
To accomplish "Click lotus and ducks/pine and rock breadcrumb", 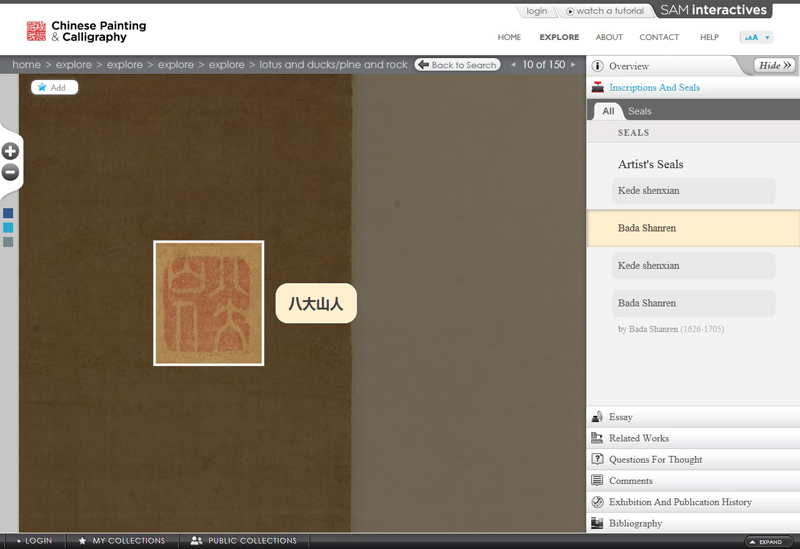I will pos(333,65).
